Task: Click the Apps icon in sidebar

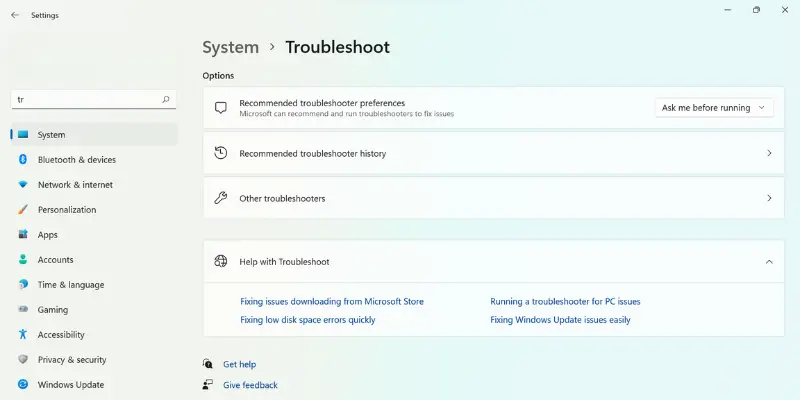Action: (23, 235)
